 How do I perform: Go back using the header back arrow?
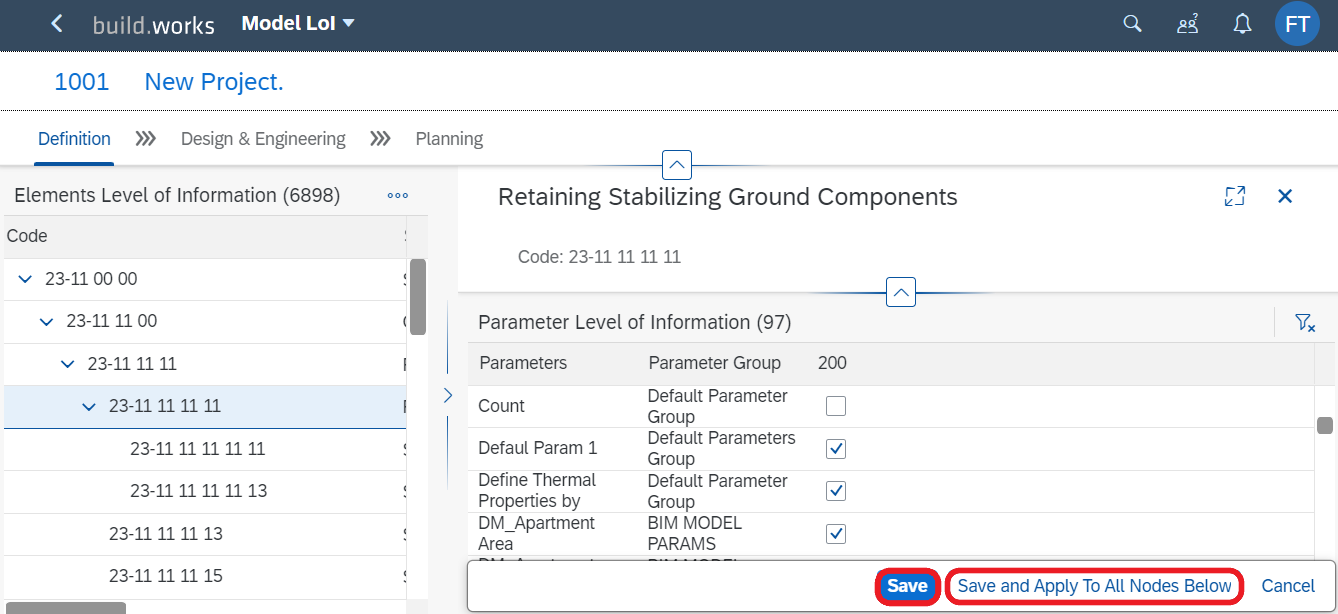[57, 24]
